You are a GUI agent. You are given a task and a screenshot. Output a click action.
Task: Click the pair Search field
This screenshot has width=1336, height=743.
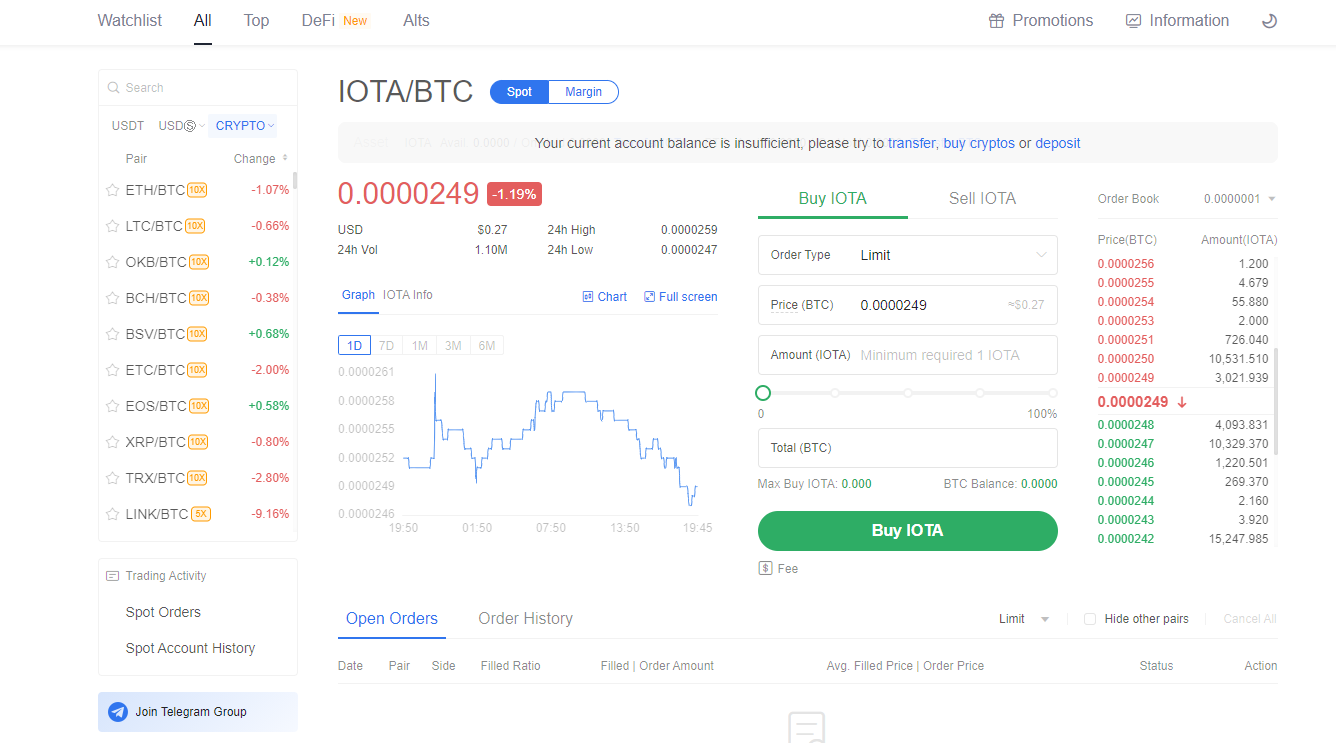click(x=198, y=88)
